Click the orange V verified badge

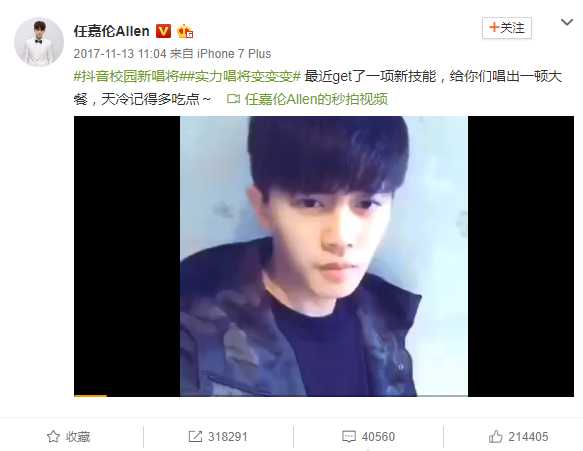click(163, 31)
